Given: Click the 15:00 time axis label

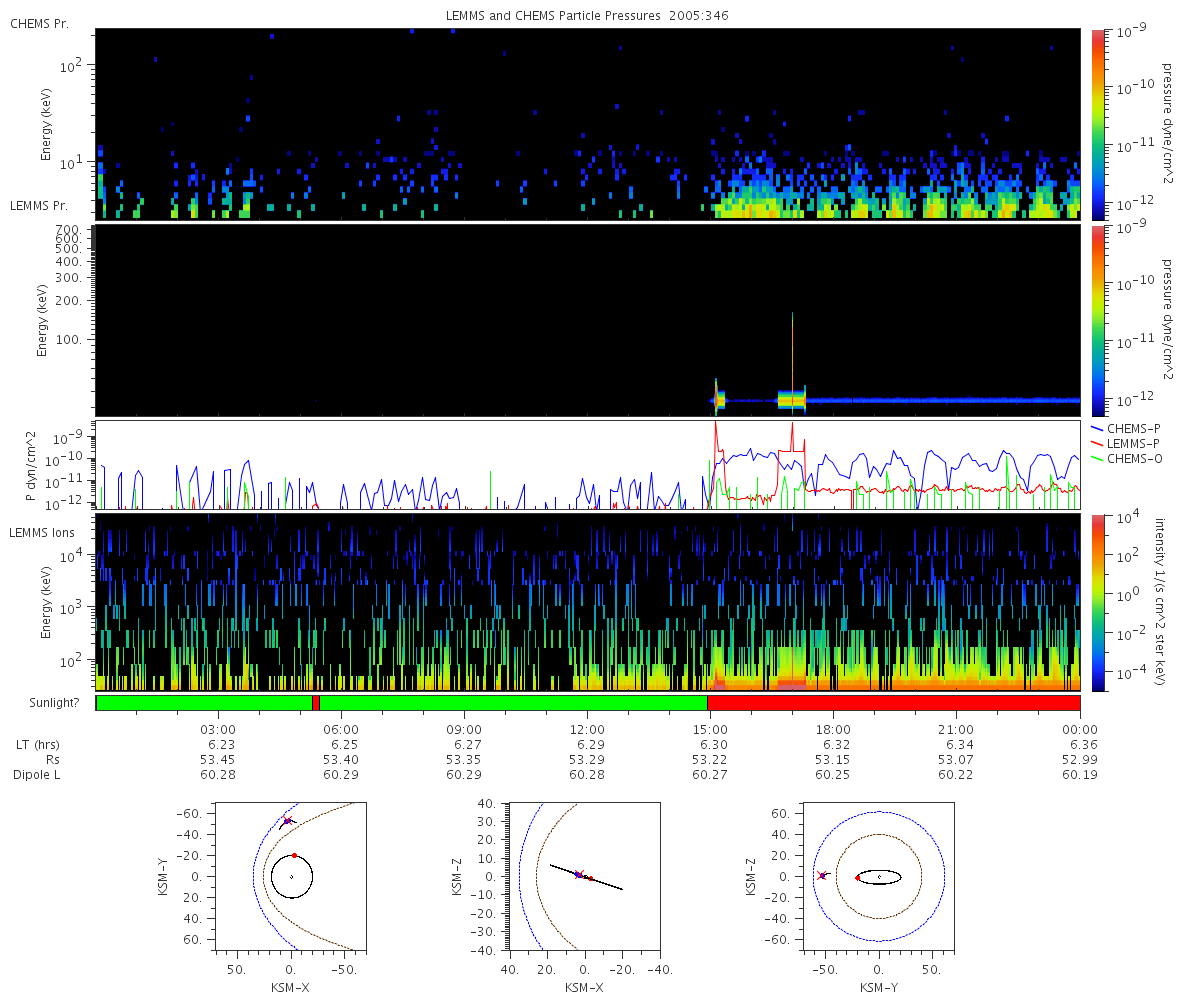Looking at the screenshot, I should coord(709,730).
